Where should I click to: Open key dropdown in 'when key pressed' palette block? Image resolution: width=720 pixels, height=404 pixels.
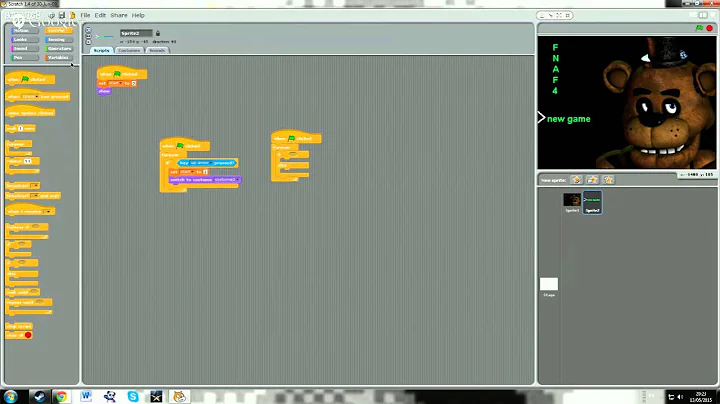coord(30,96)
